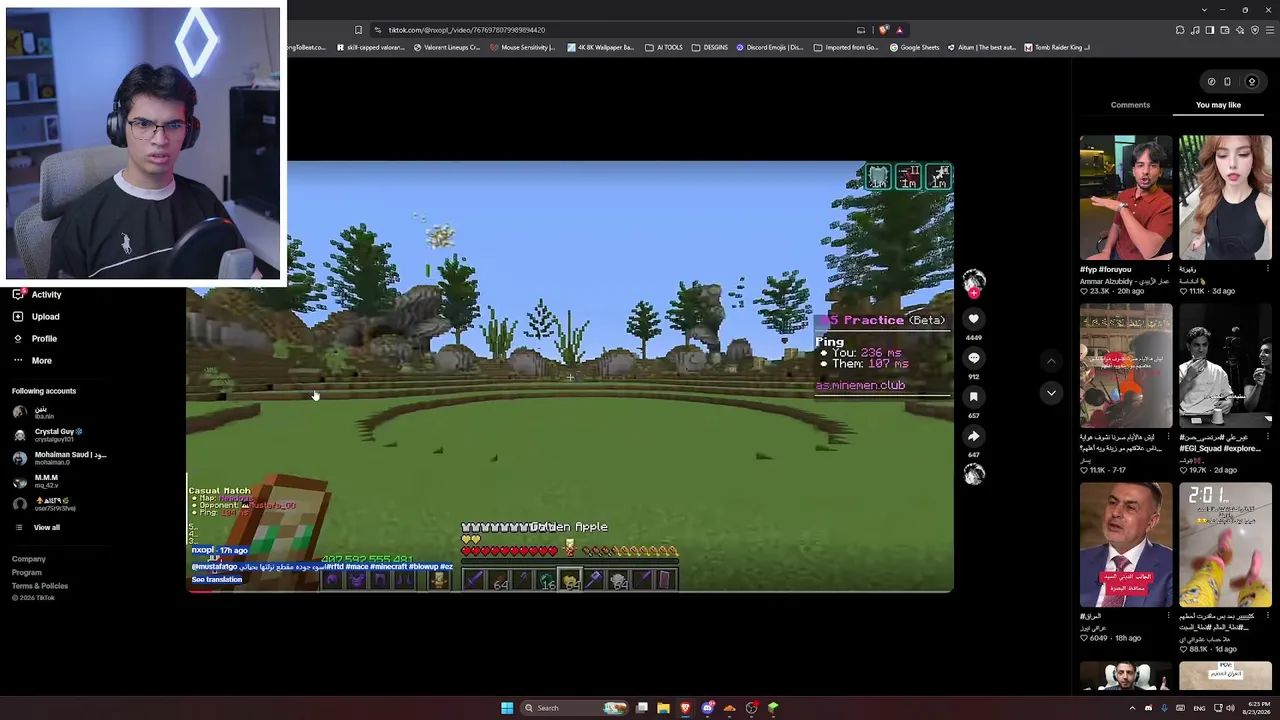Expand following list with View all
This screenshot has width=1280, height=720.
[37, 528]
